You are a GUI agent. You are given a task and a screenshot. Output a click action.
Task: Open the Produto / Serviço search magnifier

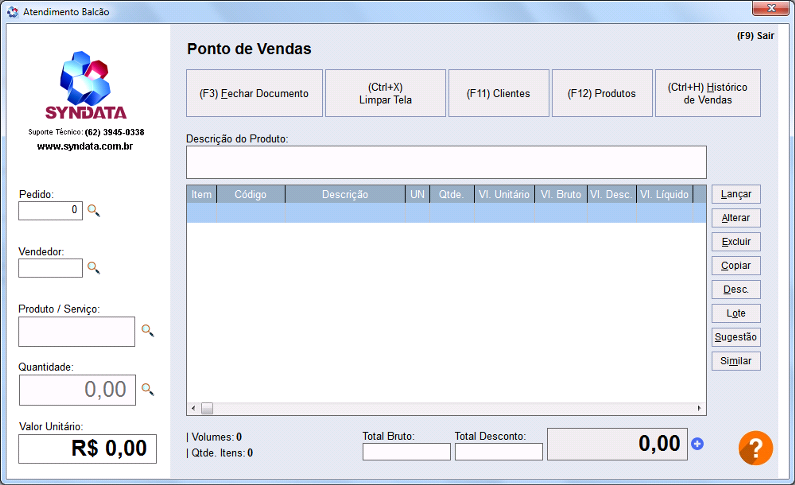pyautogui.click(x=148, y=330)
